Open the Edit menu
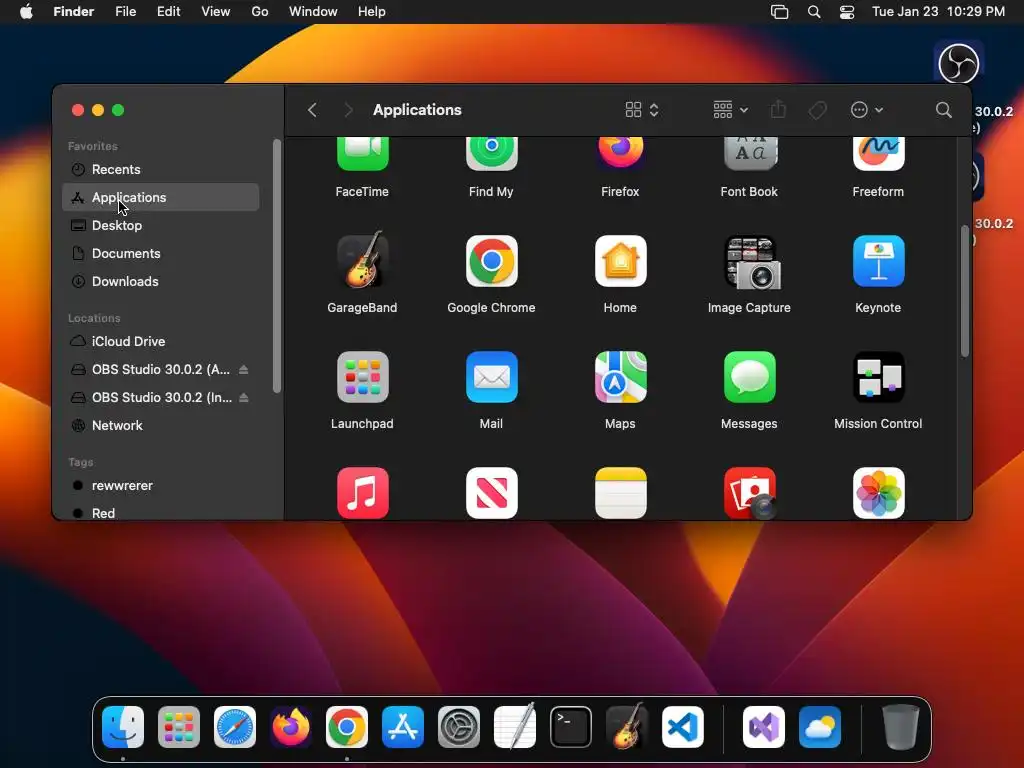This screenshot has height=768, width=1024. point(168,12)
